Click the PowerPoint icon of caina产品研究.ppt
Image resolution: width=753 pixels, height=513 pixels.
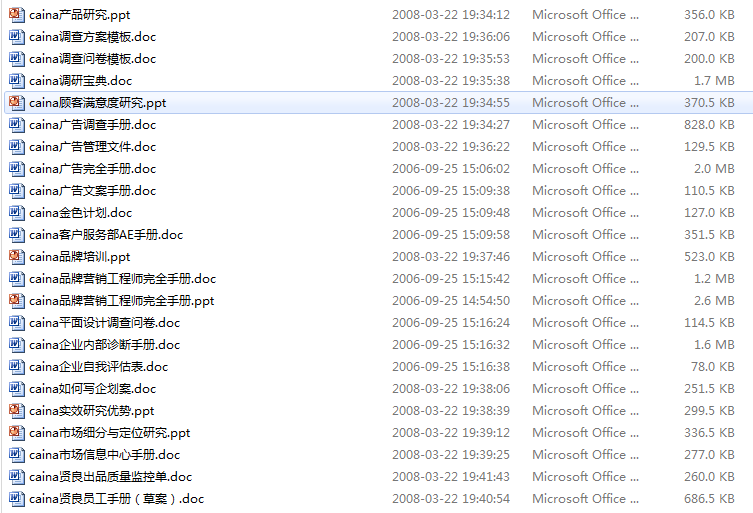16,14
